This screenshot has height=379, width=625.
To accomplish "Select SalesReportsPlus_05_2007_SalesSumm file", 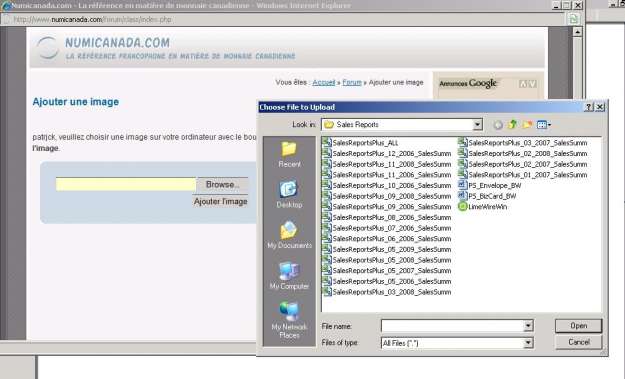I will (387, 271).
